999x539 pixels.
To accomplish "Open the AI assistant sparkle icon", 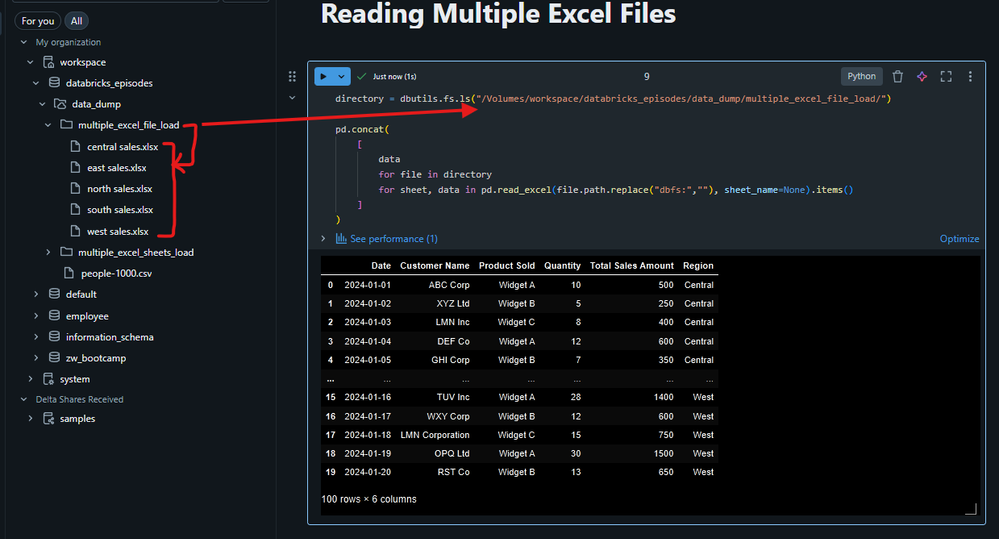I will point(922,76).
